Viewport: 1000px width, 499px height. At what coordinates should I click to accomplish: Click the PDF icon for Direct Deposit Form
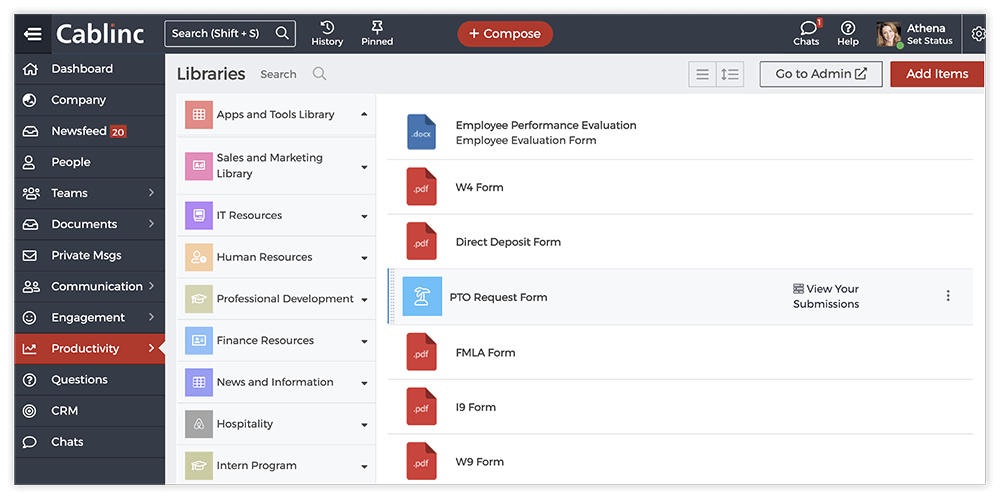click(x=422, y=242)
